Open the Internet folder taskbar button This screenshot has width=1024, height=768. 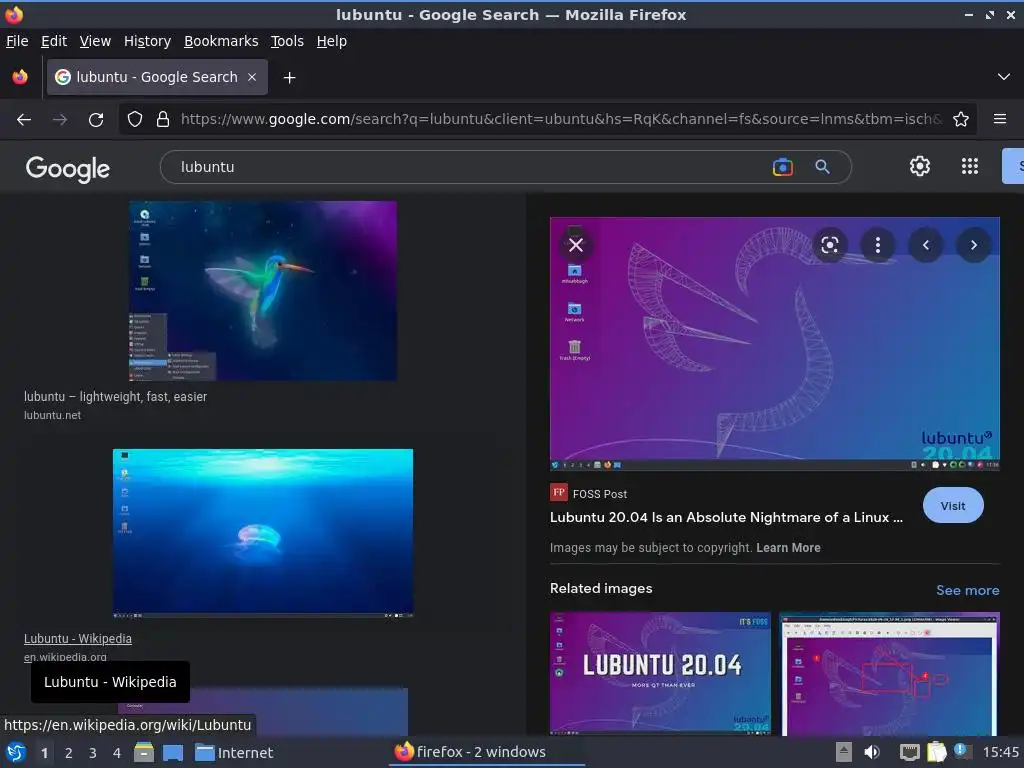point(234,753)
